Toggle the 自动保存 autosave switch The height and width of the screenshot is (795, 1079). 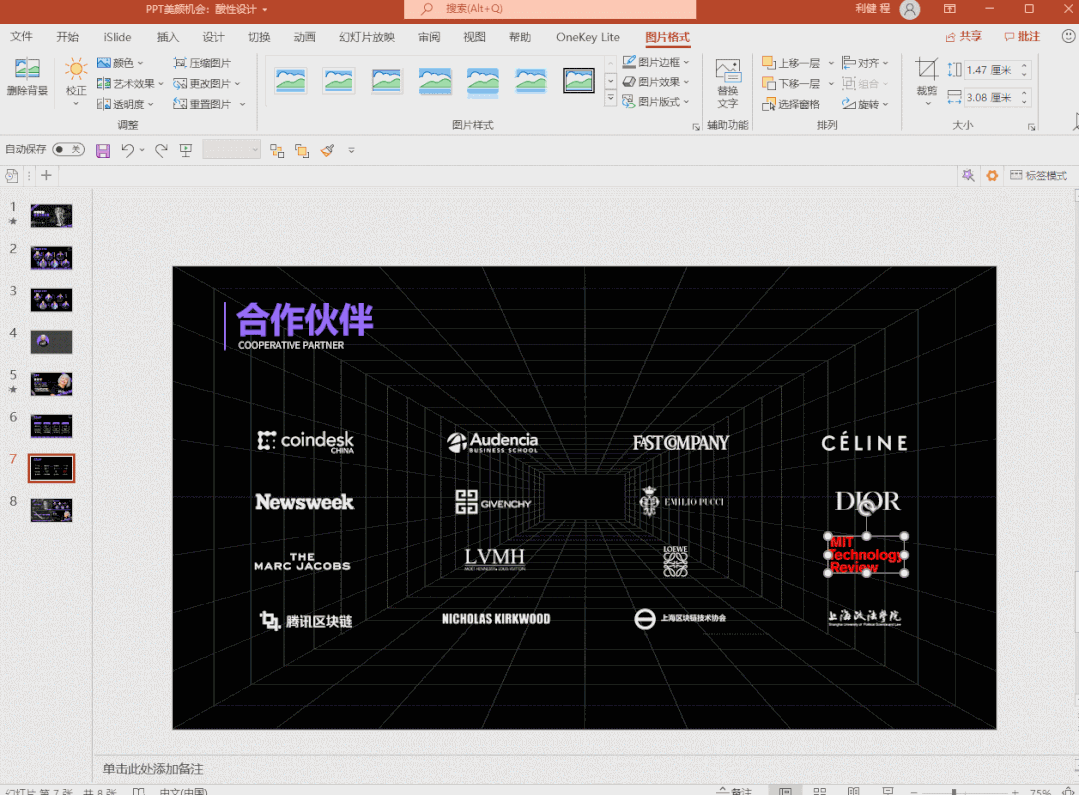(68, 149)
